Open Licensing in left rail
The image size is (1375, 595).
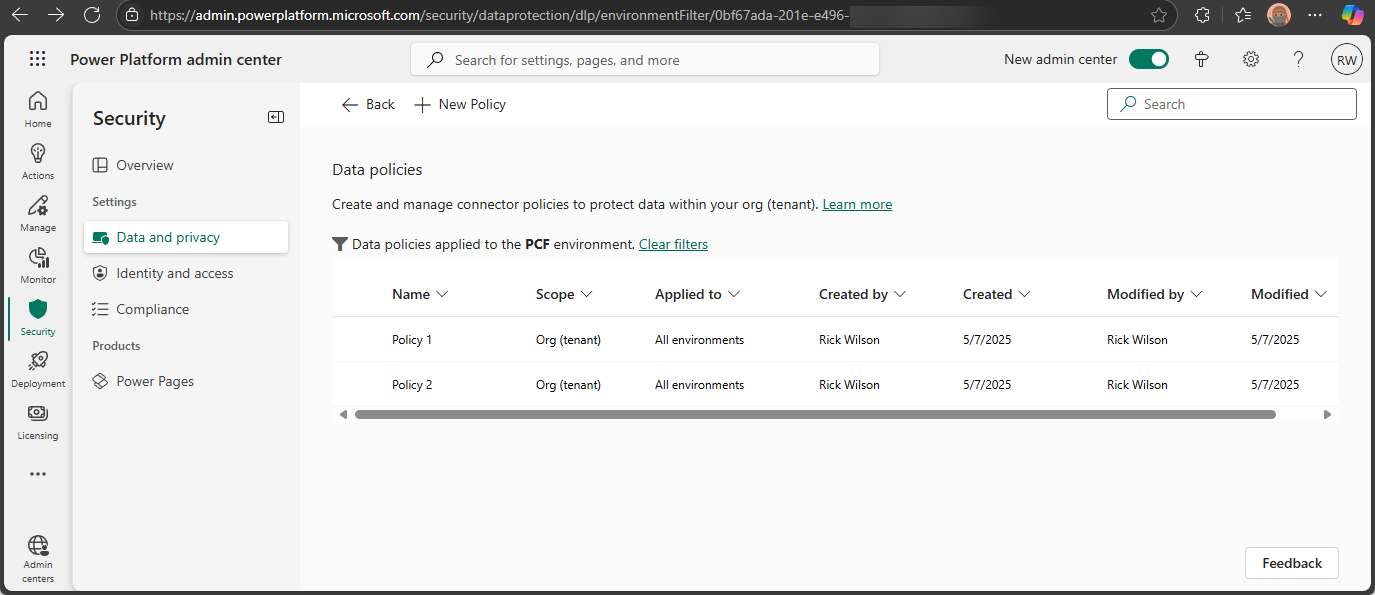(38, 421)
